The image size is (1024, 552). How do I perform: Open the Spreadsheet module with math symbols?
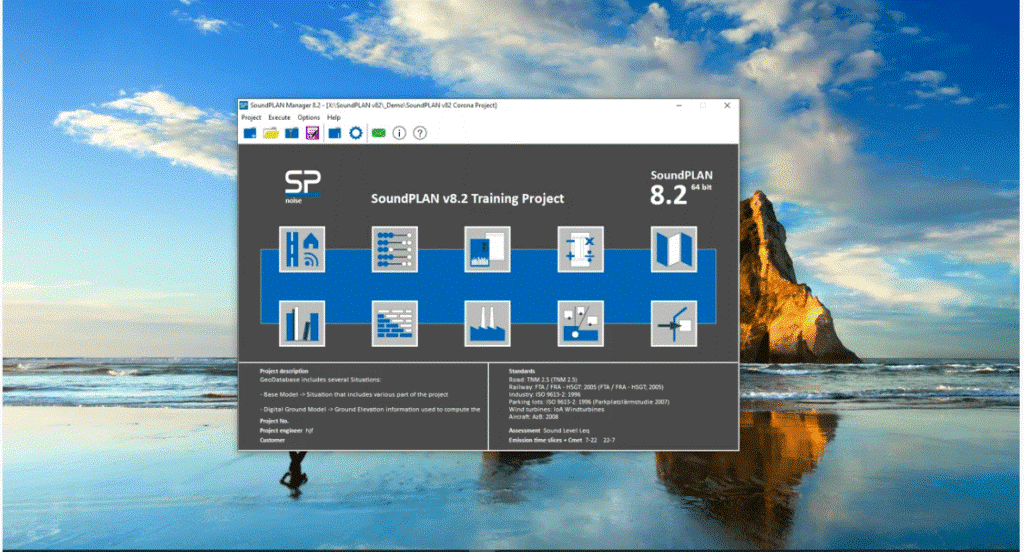tap(580, 249)
